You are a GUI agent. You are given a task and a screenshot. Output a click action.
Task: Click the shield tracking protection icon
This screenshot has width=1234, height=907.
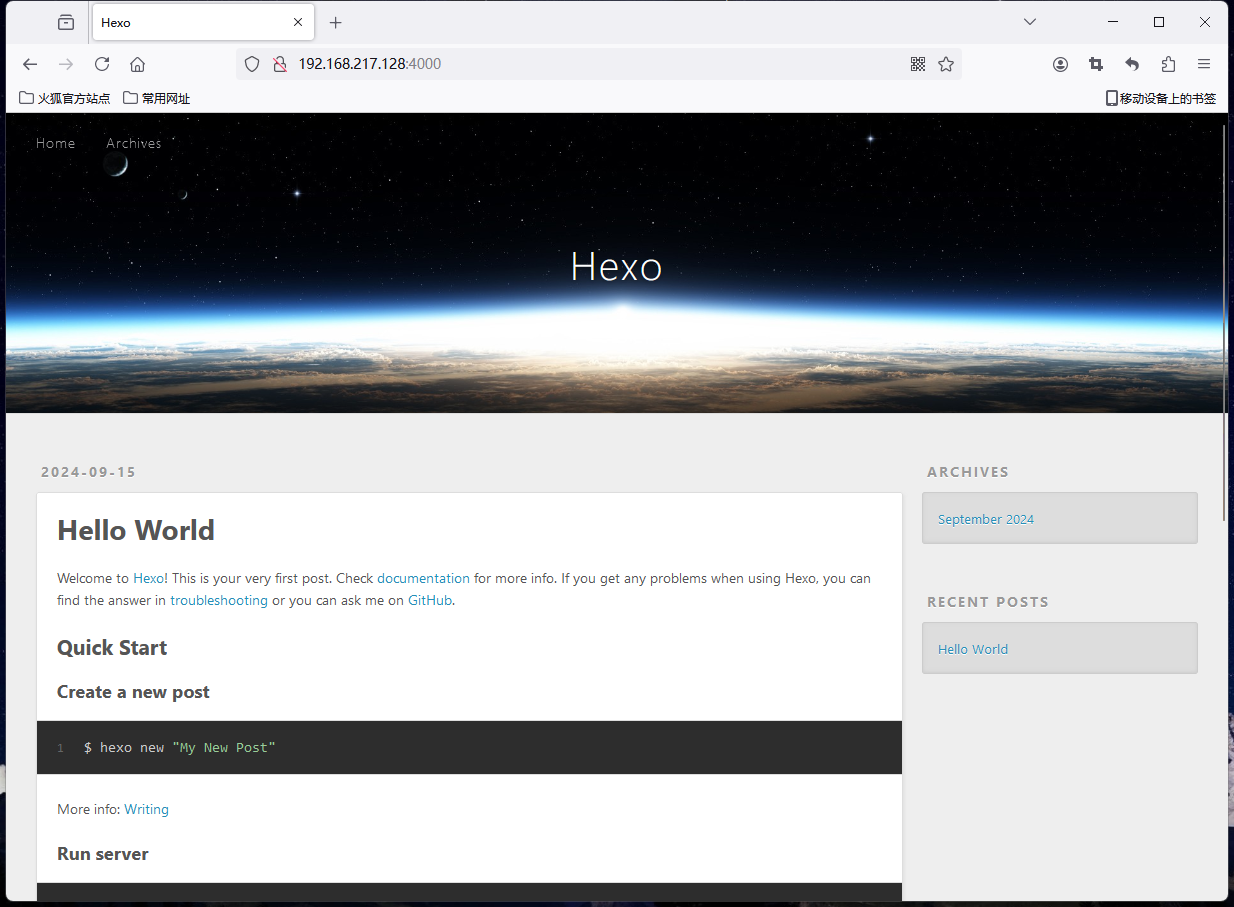pos(252,64)
